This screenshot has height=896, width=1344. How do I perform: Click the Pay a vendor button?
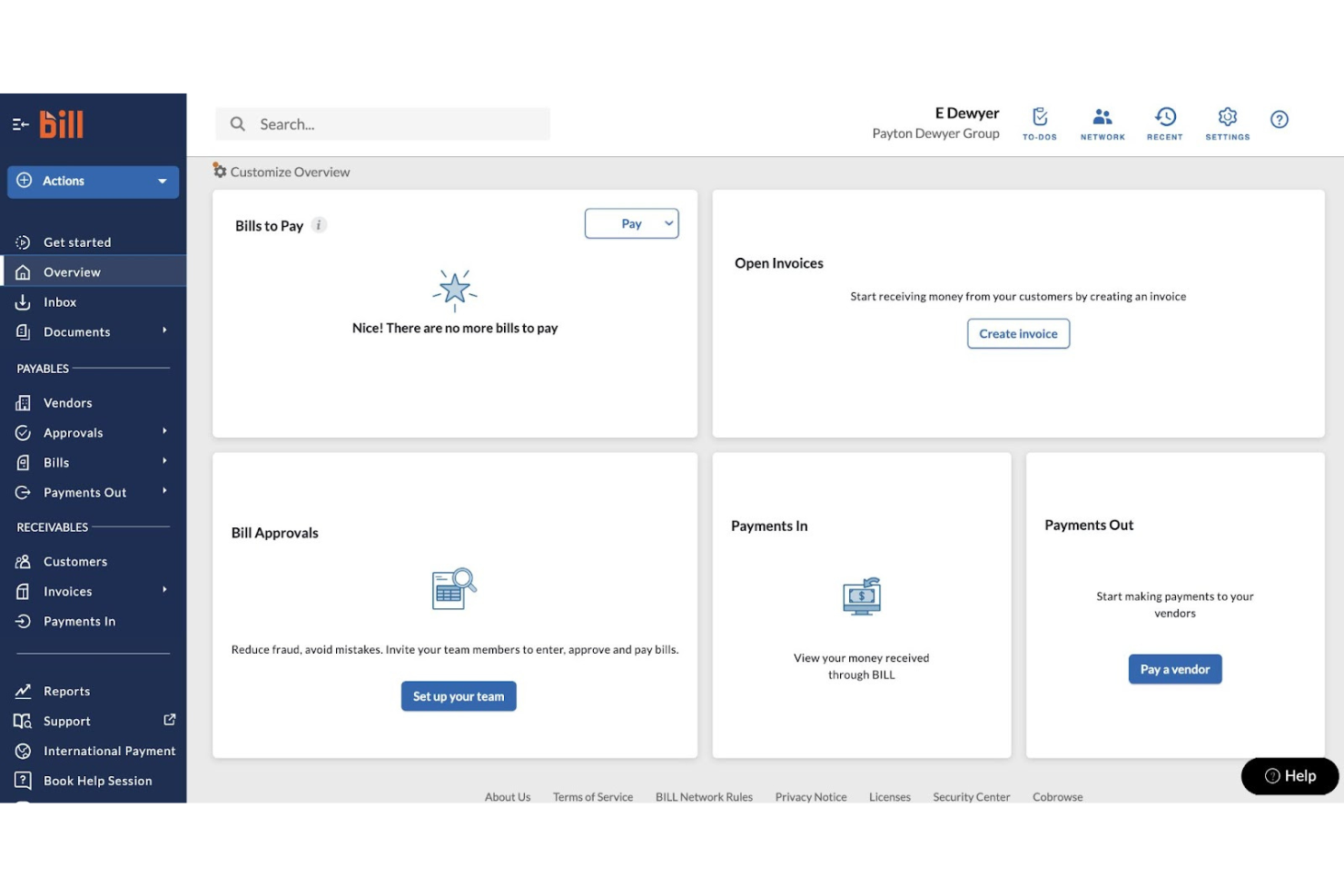(x=1174, y=669)
